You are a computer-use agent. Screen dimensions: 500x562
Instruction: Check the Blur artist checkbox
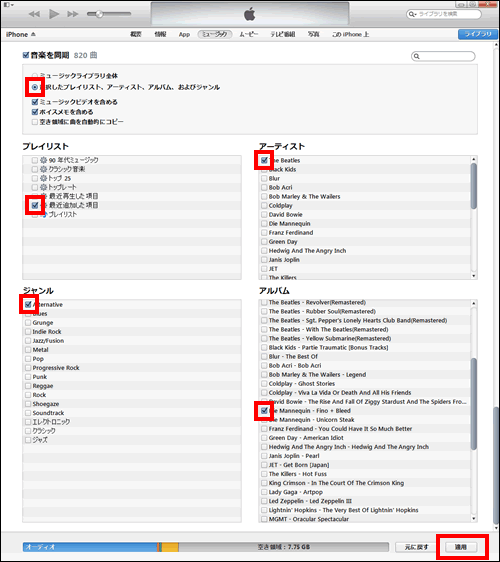pos(264,178)
